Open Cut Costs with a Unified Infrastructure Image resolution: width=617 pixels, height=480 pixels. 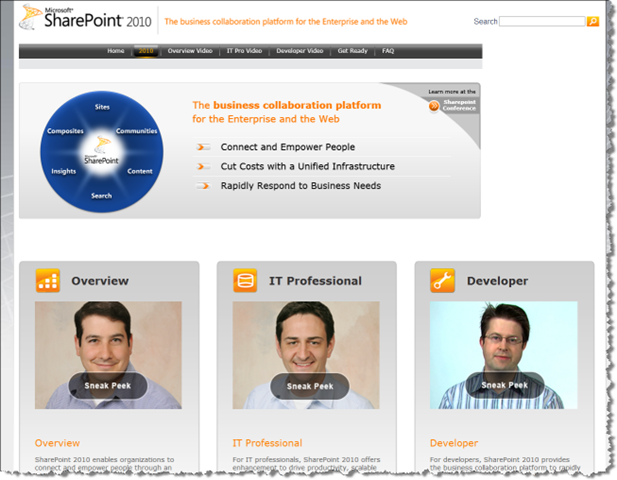[308, 166]
